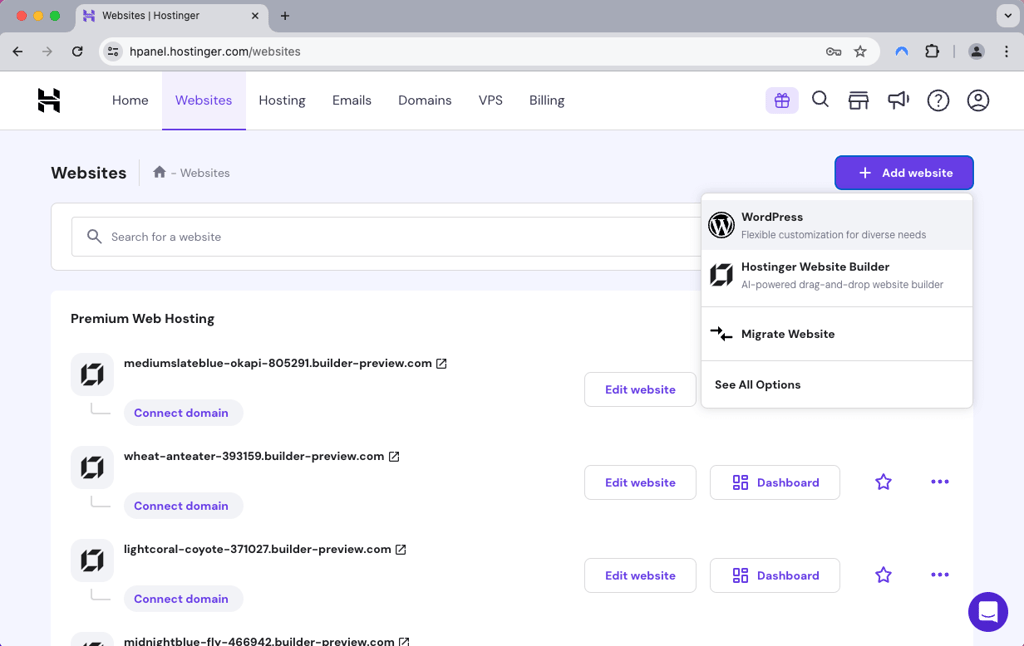This screenshot has width=1024, height=646.
Task: Open the Chrome three-dot menu
Action: click(1006, 52)
